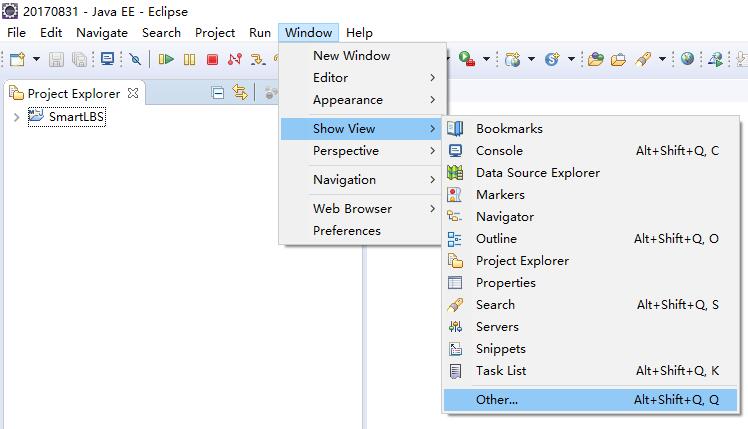
Task: Choose Other... in the Show View list
Action: (497, 399)
